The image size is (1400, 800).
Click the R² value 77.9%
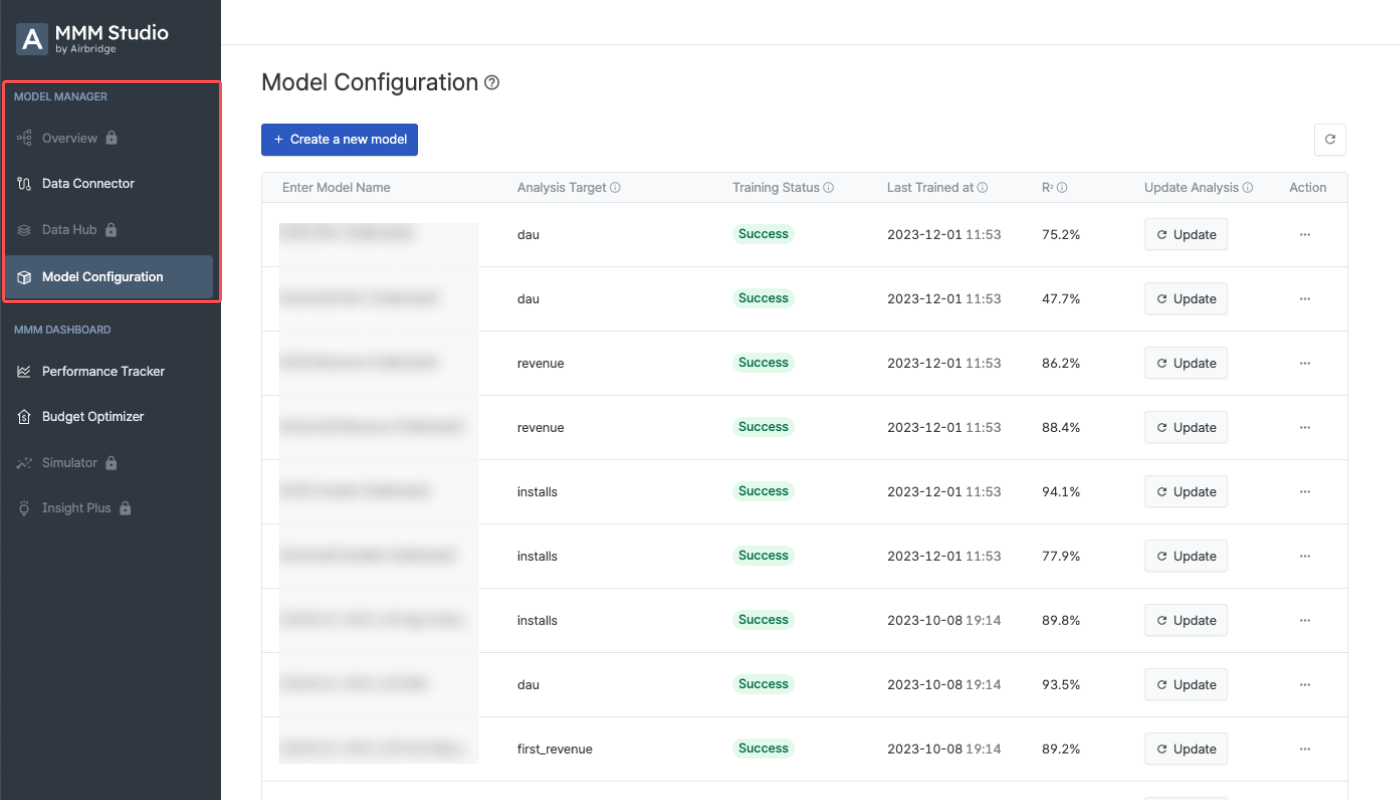tap(1061, 556)
